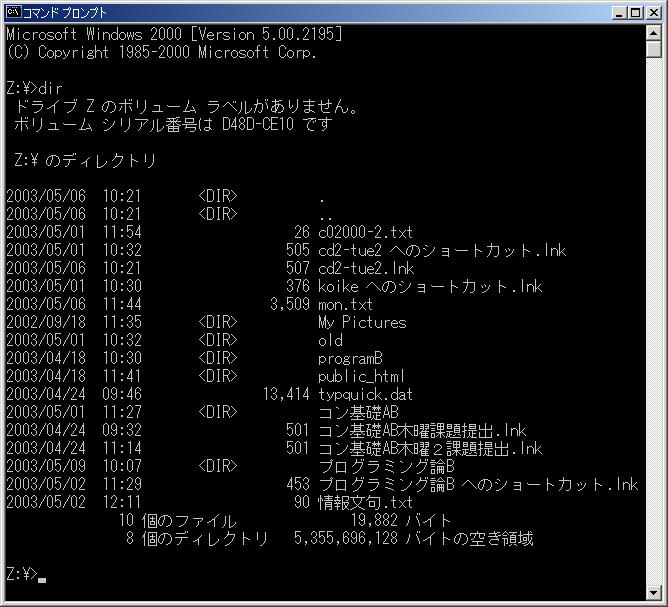Click the vertical scrollbar thumb
The width and height of the screenshot is (668, 607).
[654, 49]
